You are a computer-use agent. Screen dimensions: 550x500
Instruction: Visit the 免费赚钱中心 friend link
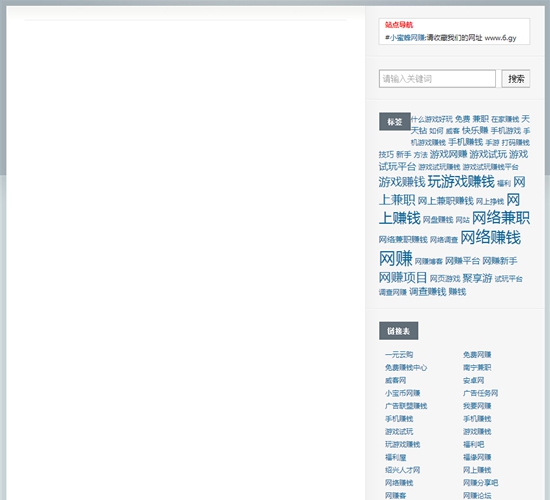pos(406,367)
